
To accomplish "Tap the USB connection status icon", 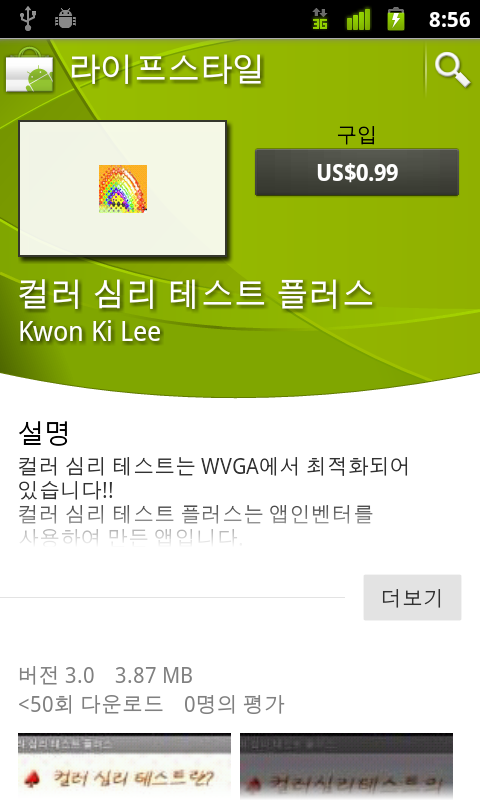I will point(28,19).
